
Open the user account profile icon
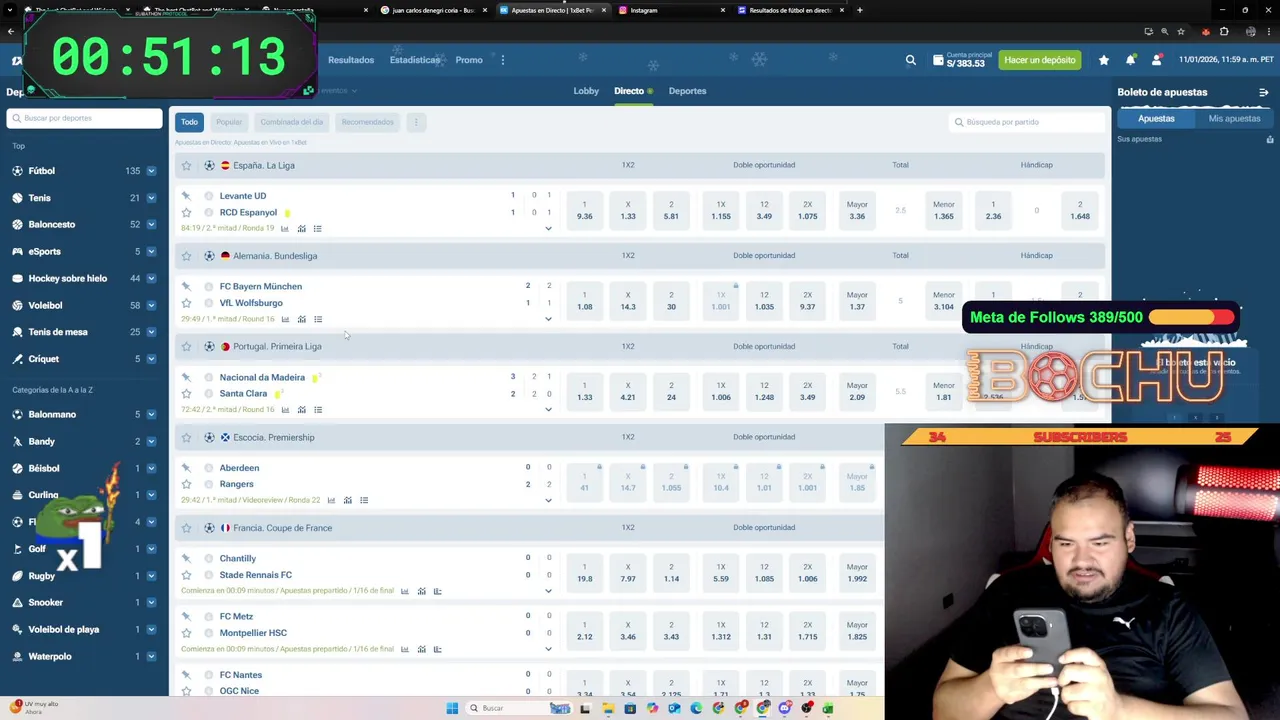(x=1156, y=60)
